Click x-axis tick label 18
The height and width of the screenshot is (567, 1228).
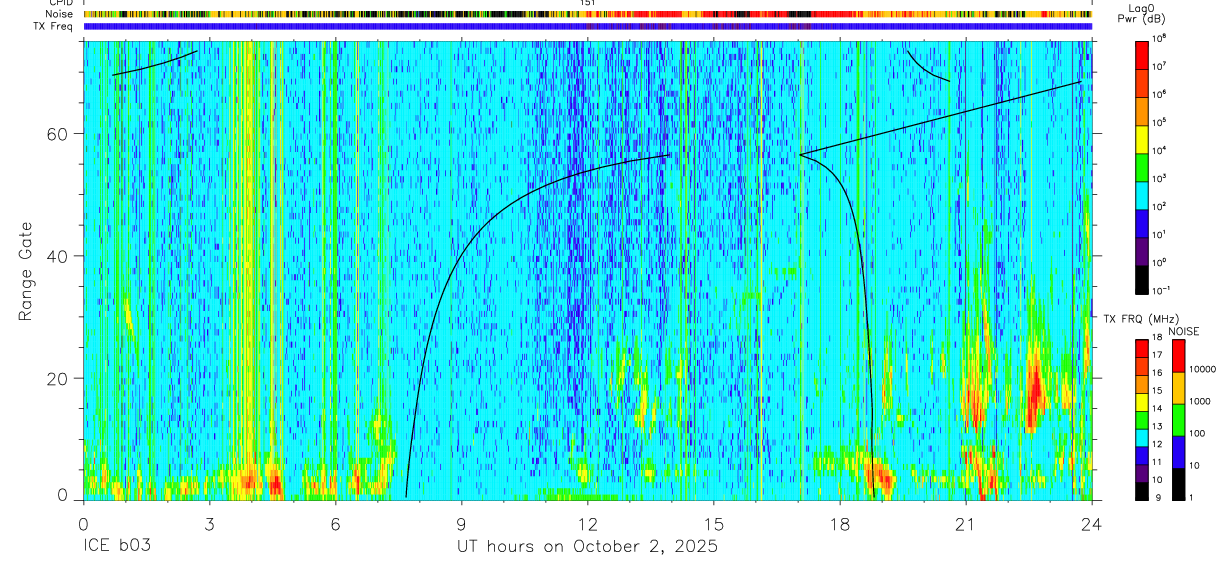tap(840, 523)
